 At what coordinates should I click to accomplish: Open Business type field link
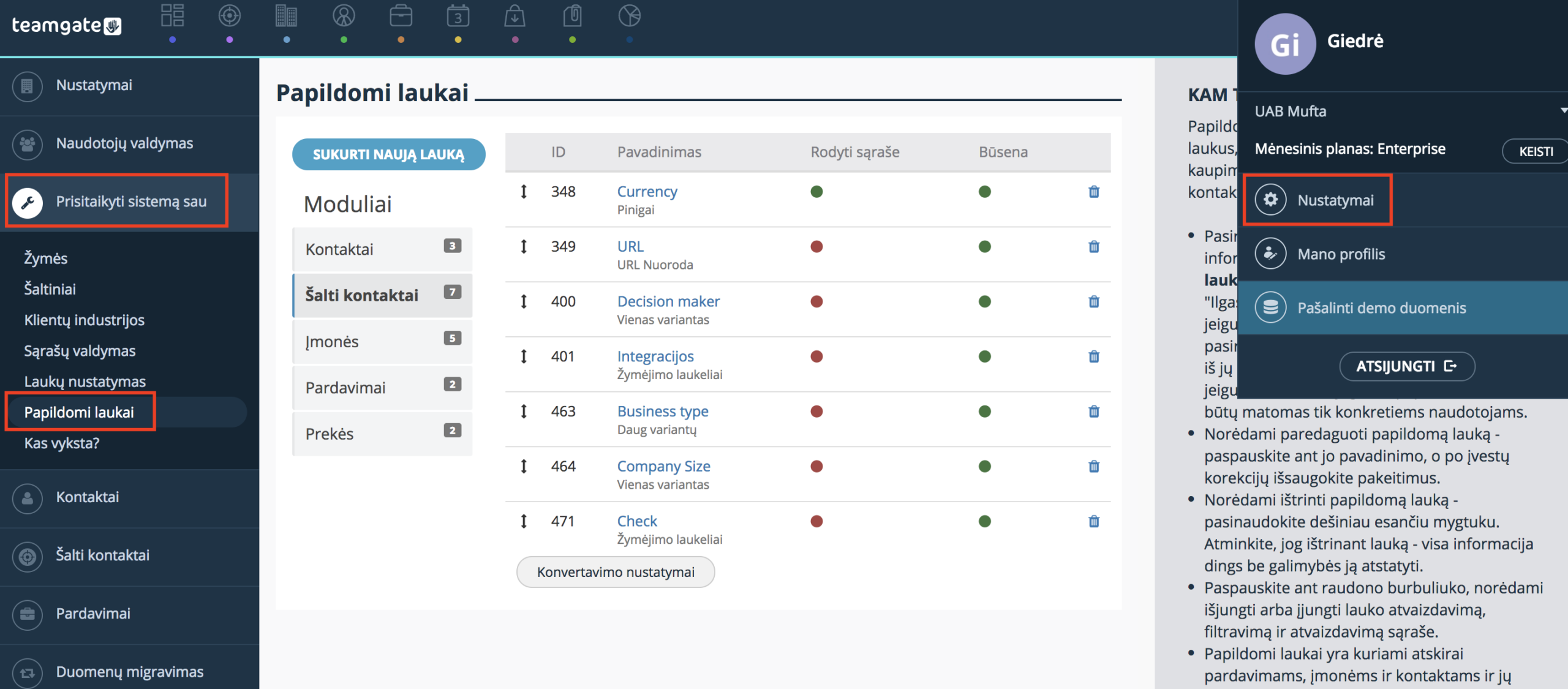(663, 411)
